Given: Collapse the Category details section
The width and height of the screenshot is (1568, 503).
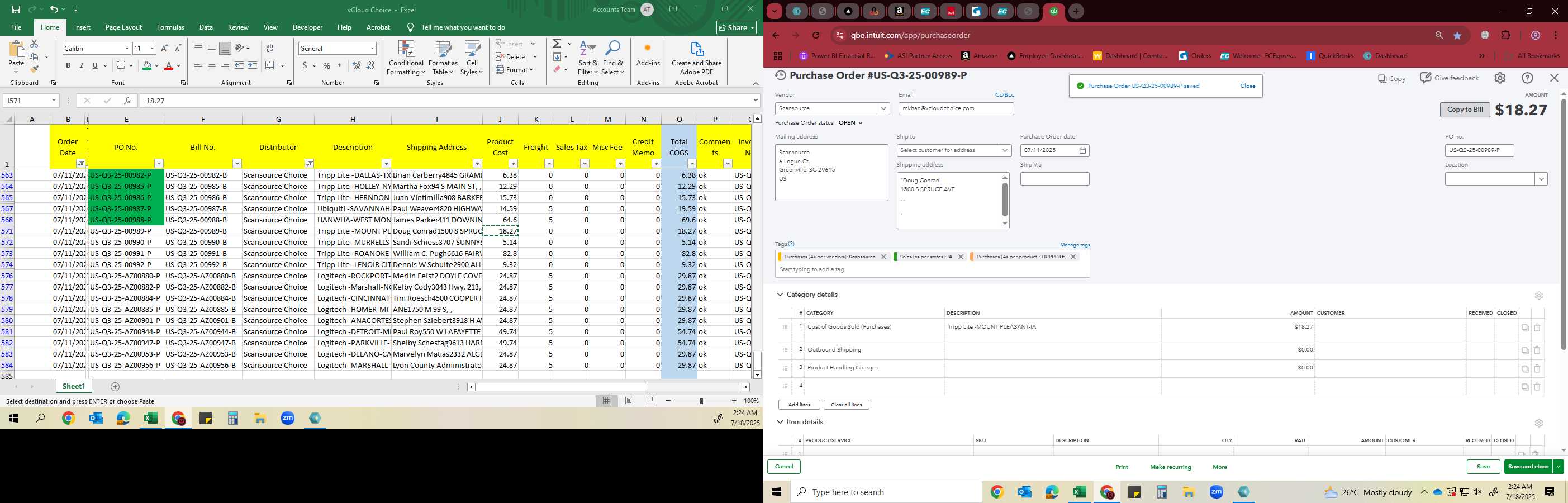Looking at the screenshot, I should pos(780,295).
